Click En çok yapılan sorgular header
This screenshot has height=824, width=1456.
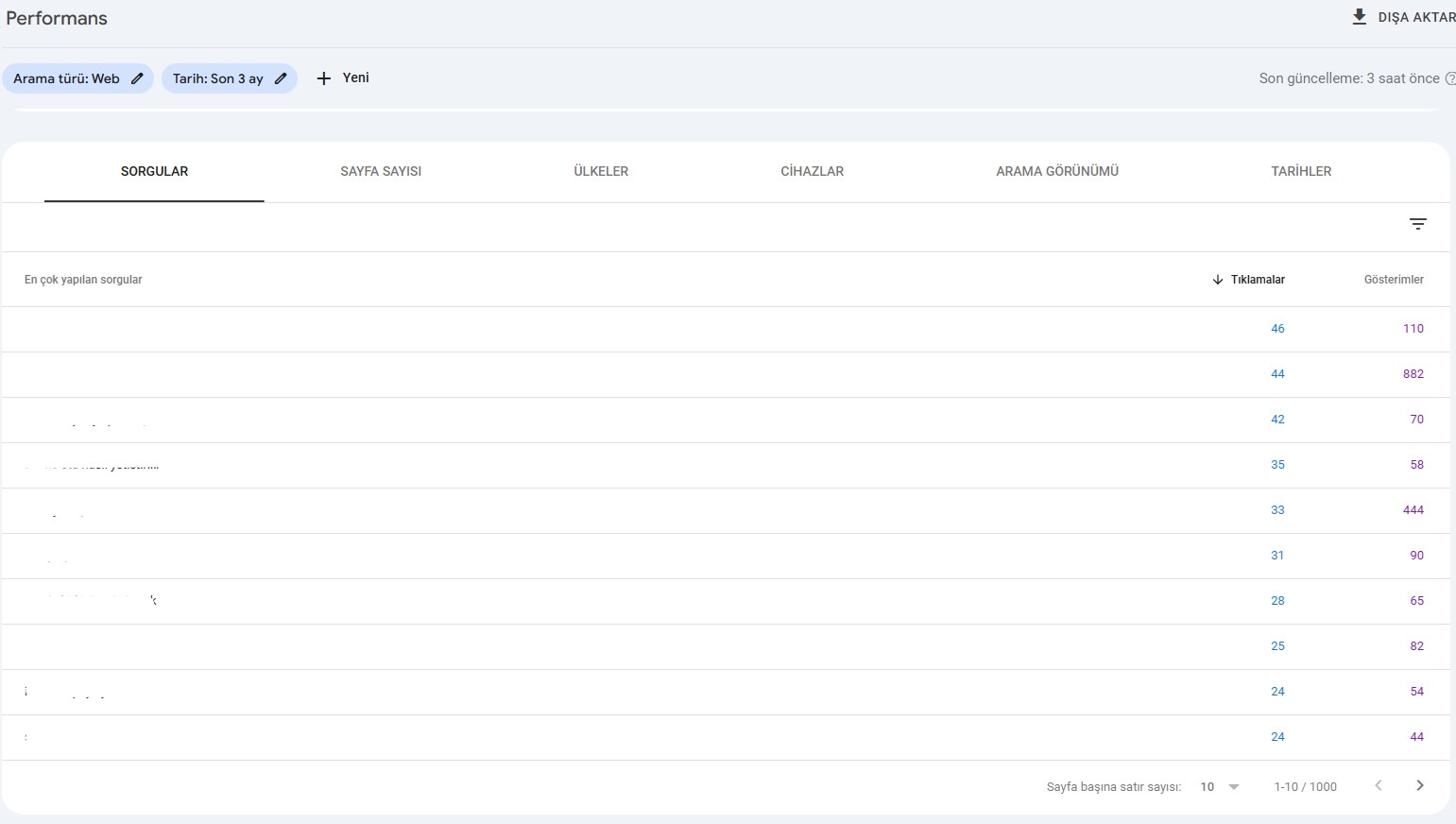[83, 280]
